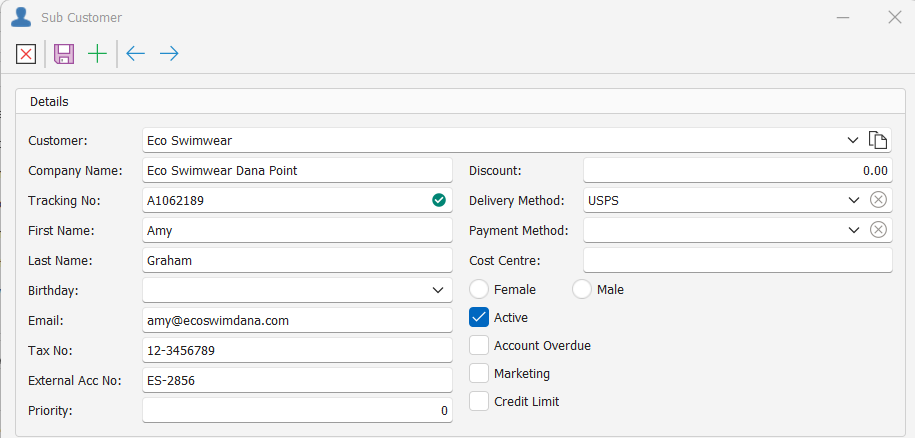This screenshot has height=438, width=915.
Task: Click the 'Birthday:' label
Action: [x=53, y=290]
